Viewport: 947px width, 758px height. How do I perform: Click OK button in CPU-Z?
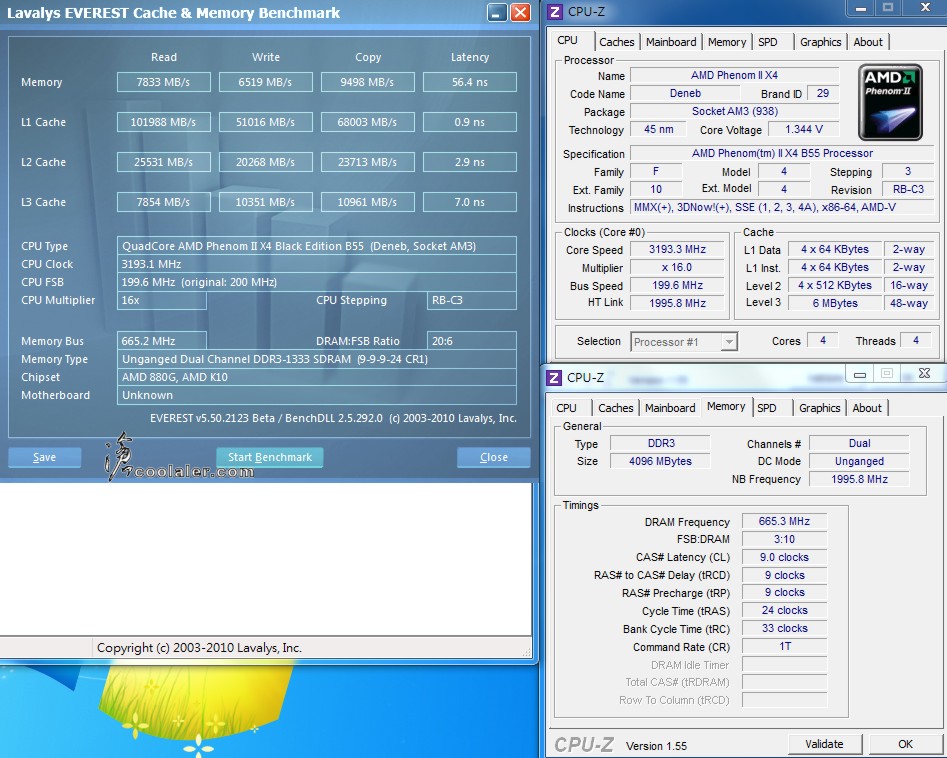coord(905,744)
